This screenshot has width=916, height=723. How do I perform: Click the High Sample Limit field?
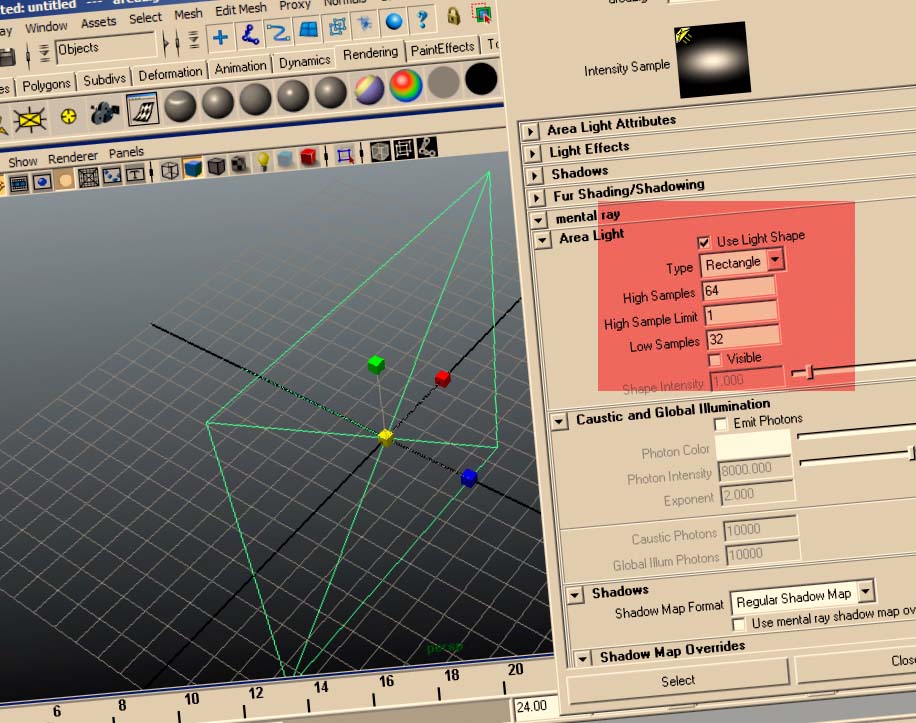(741, 313)
